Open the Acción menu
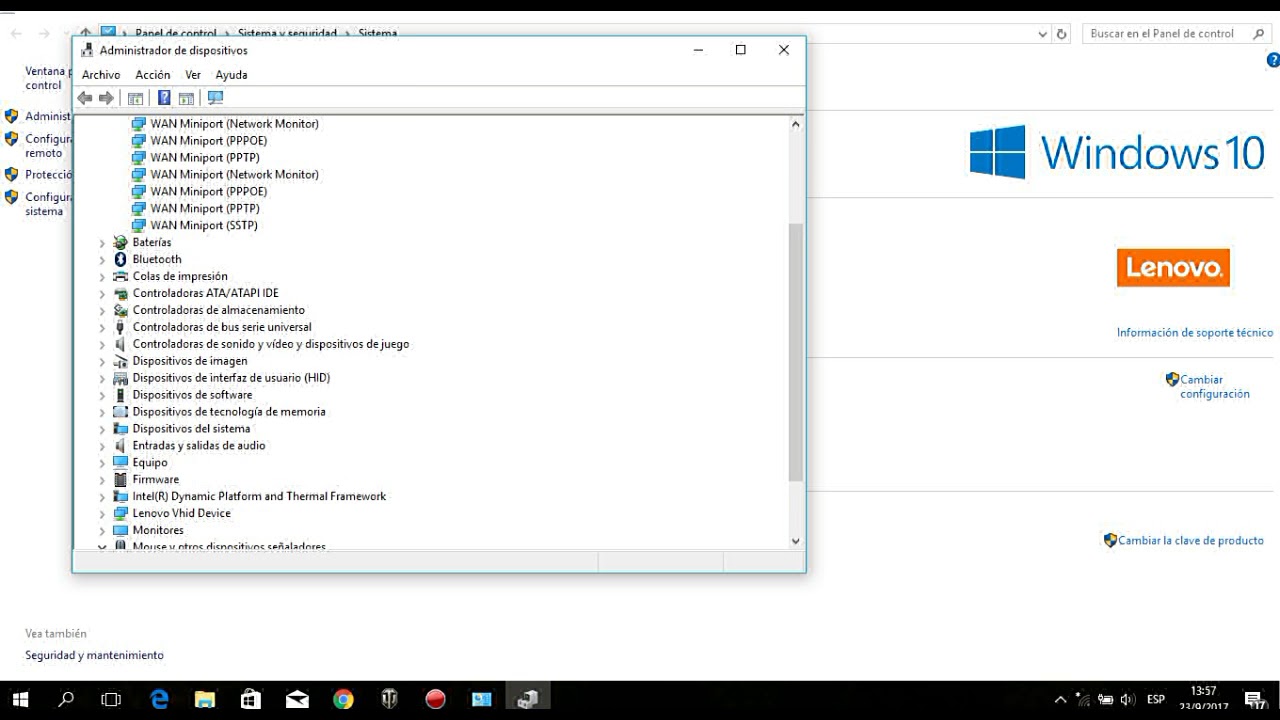Image resolution: width=1280 pixels, height=720 pixels. 153,75
